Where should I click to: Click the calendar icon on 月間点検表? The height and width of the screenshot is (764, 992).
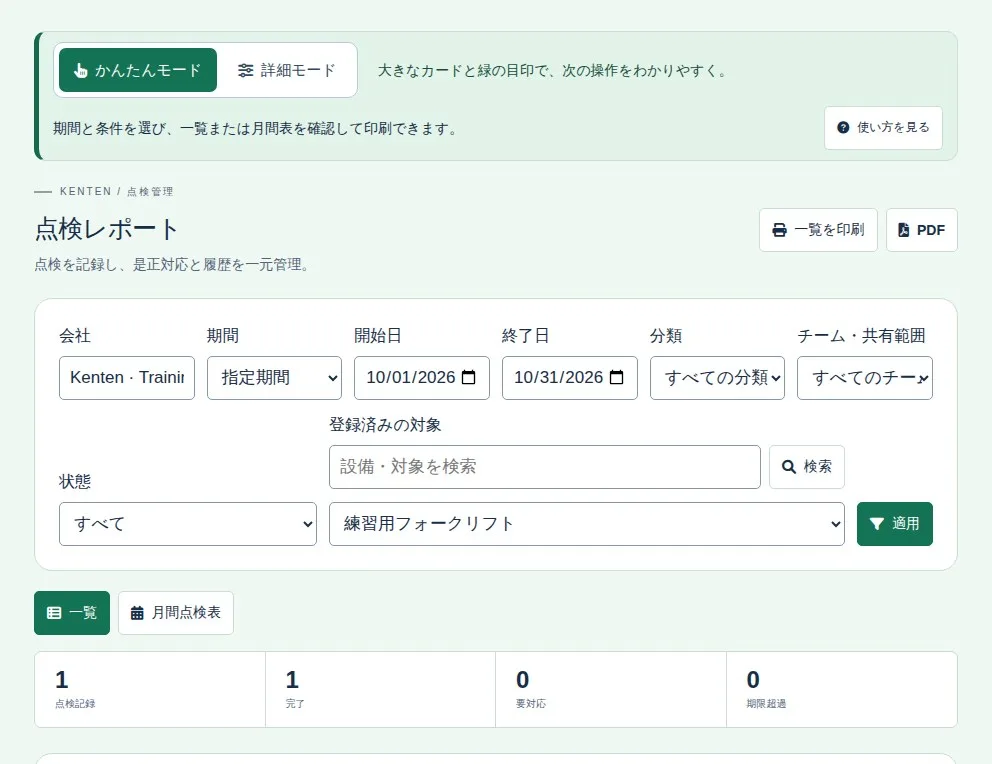137,613
